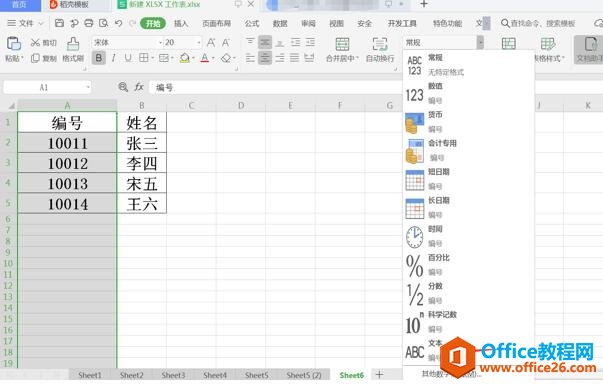
Task: Activate the 格式刷 format painter
Action: (x=73, y=49)
